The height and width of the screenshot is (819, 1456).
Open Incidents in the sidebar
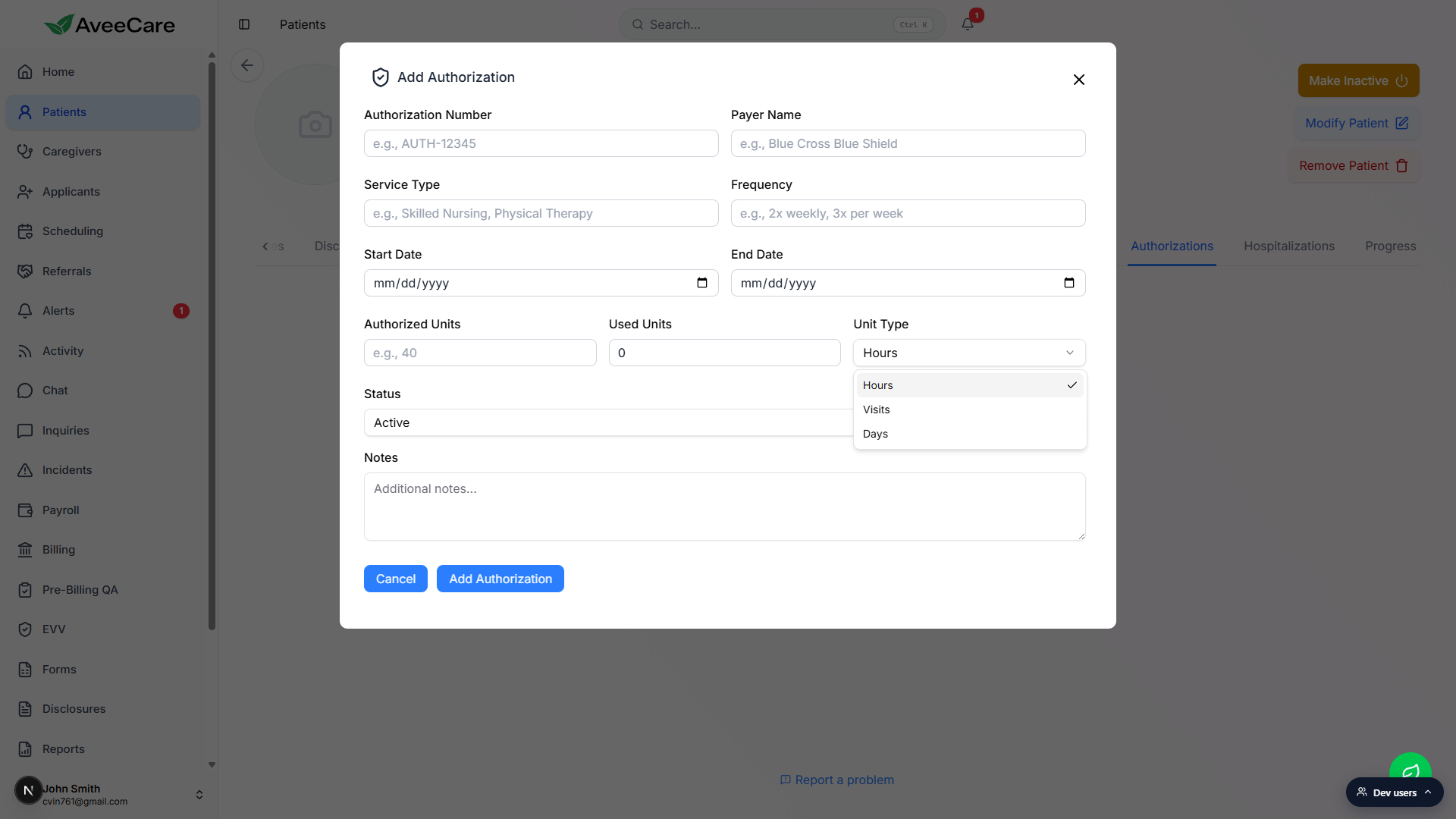click(x=103, y=470)
